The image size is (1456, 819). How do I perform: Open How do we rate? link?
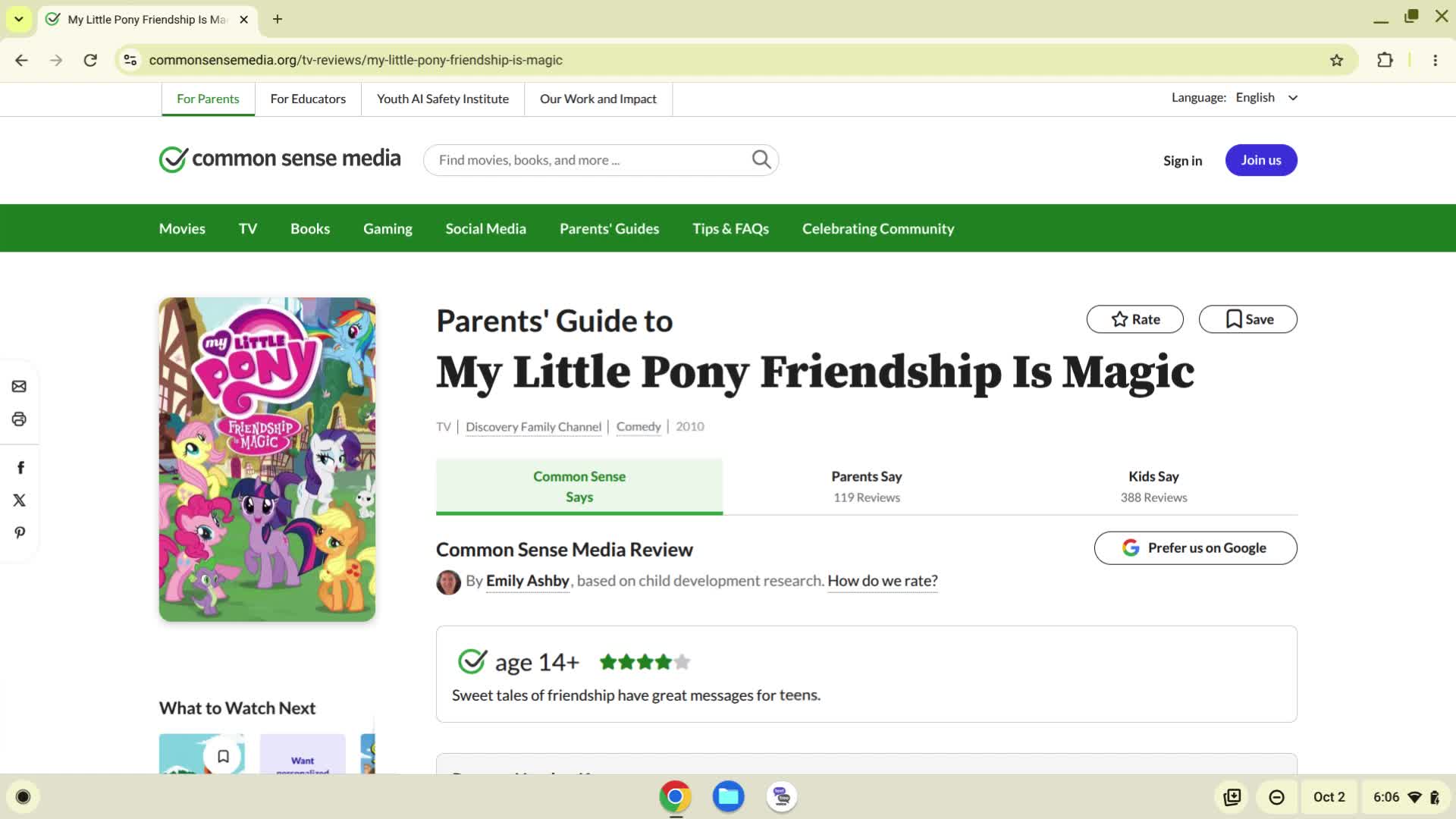point(882,581)
